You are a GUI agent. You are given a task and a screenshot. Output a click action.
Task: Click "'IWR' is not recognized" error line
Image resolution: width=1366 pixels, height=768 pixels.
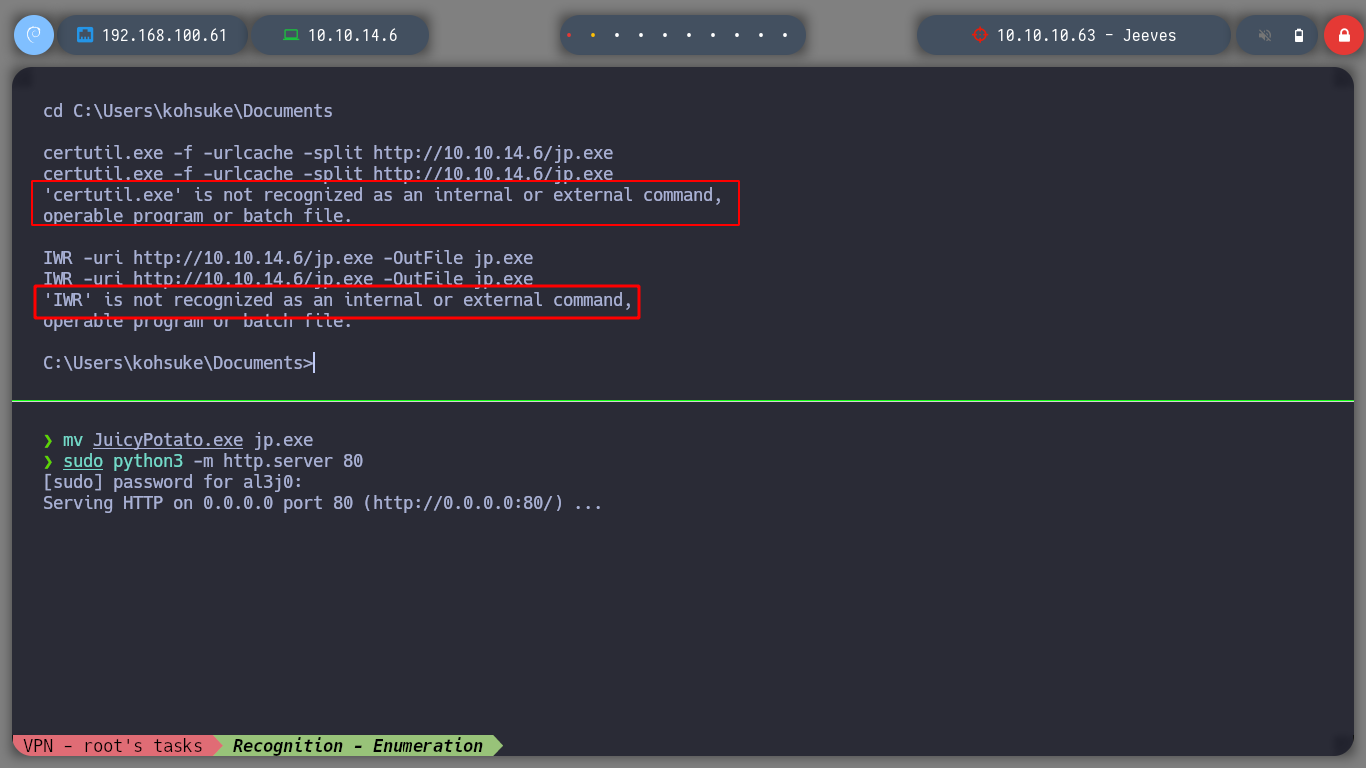pos(338,300)
